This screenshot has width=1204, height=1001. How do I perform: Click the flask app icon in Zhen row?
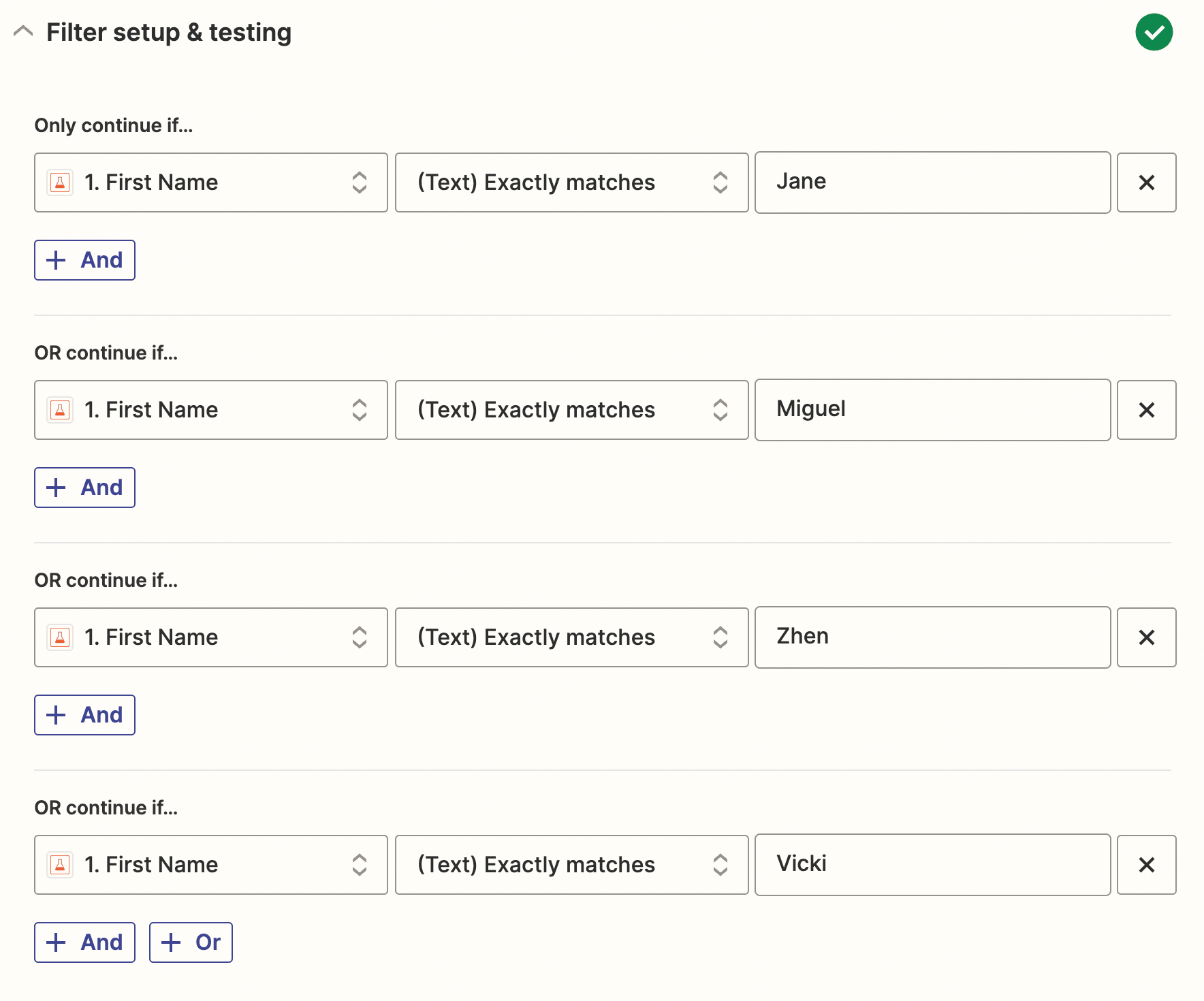coord(60,637)
